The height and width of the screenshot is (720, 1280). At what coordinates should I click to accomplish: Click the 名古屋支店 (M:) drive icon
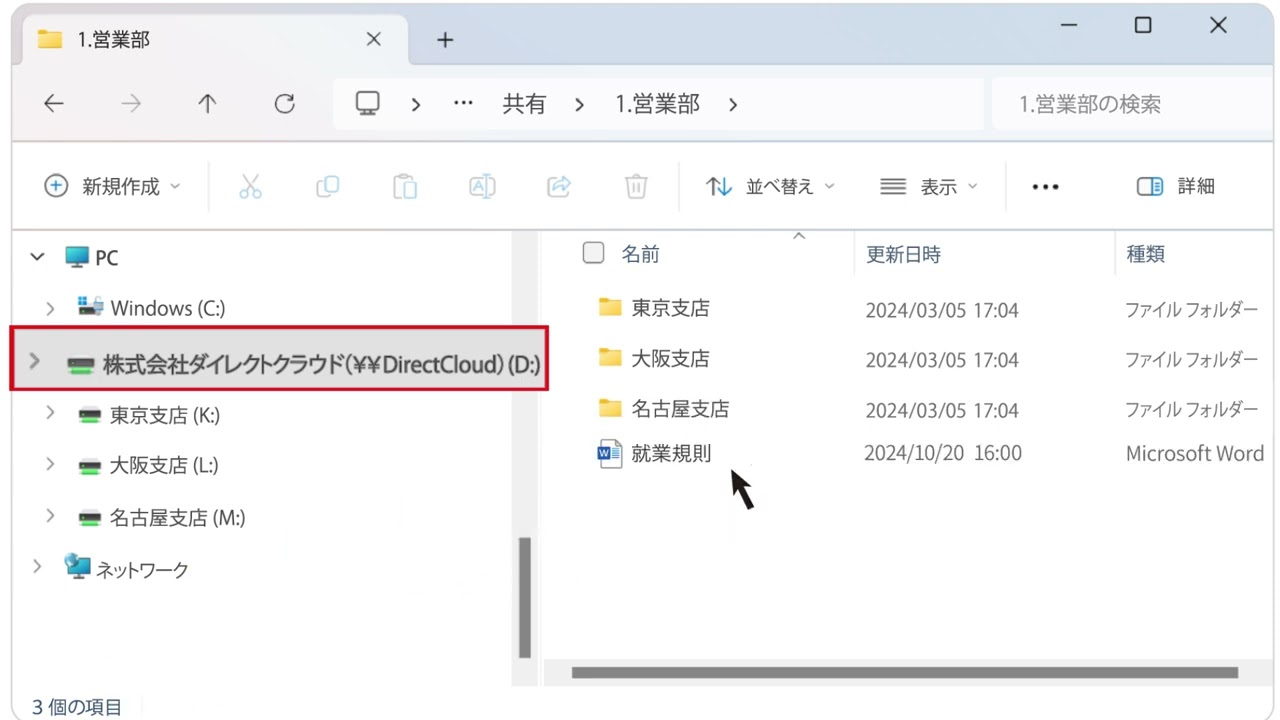(90, 518)
